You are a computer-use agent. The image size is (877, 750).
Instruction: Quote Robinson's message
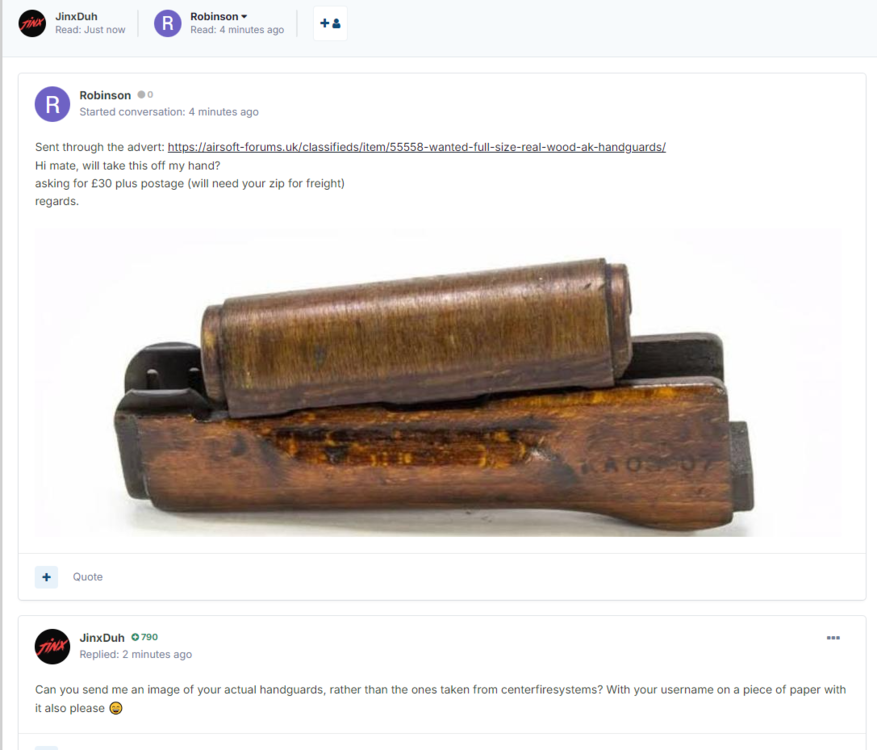pos(88,577)
